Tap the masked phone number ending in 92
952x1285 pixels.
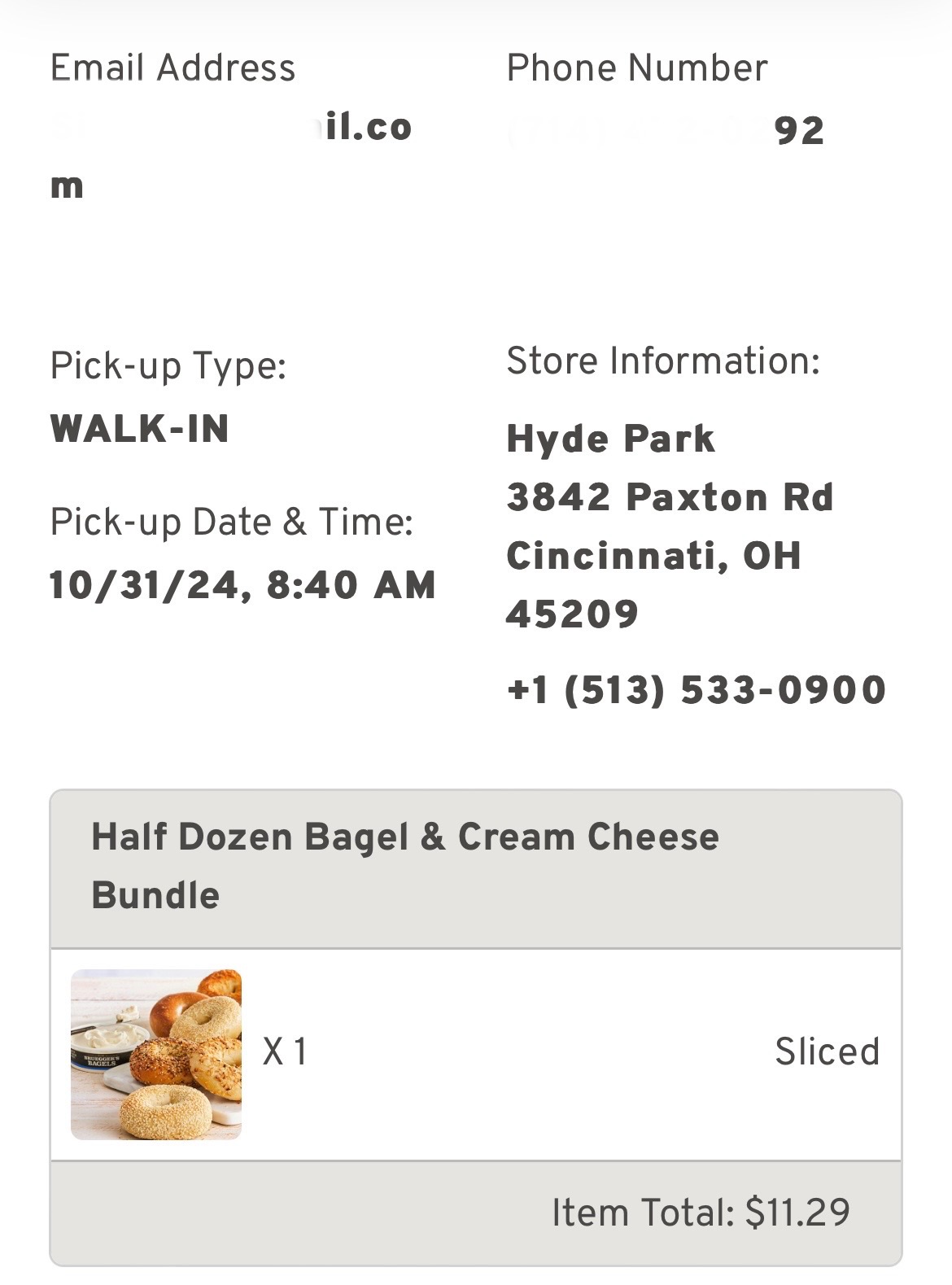point(666,131)
